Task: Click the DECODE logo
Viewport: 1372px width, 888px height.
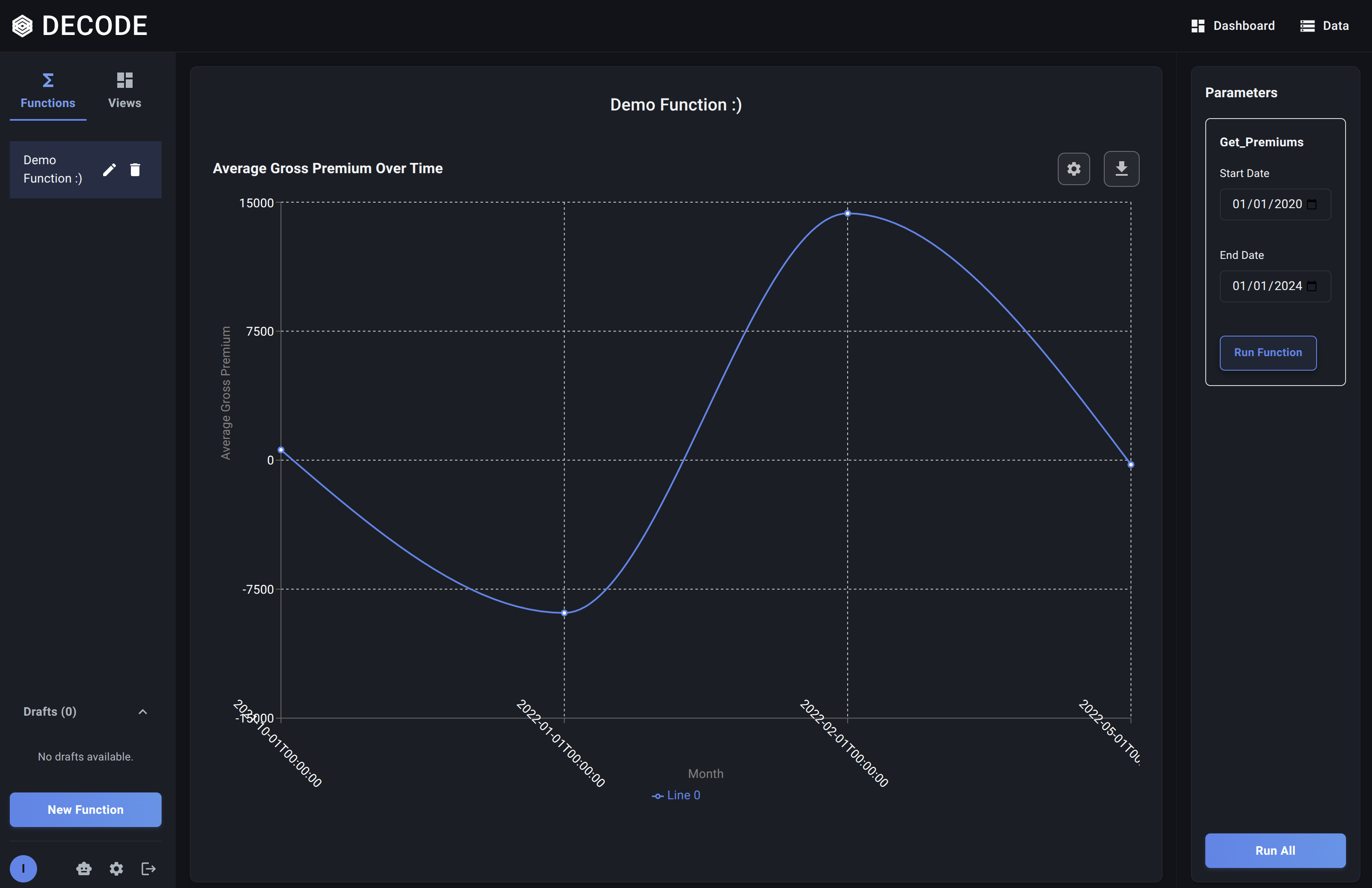Action: pyautogui.click(x=80, y=26)
